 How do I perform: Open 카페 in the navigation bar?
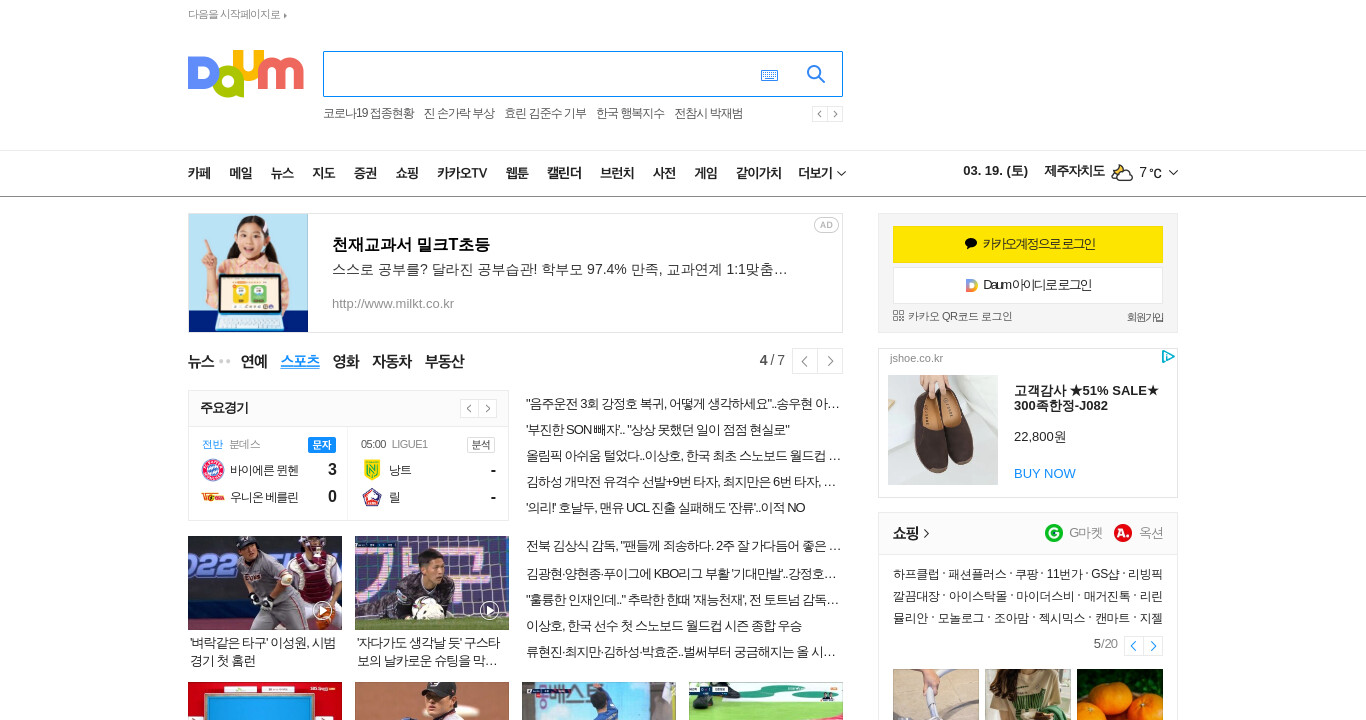199,173
